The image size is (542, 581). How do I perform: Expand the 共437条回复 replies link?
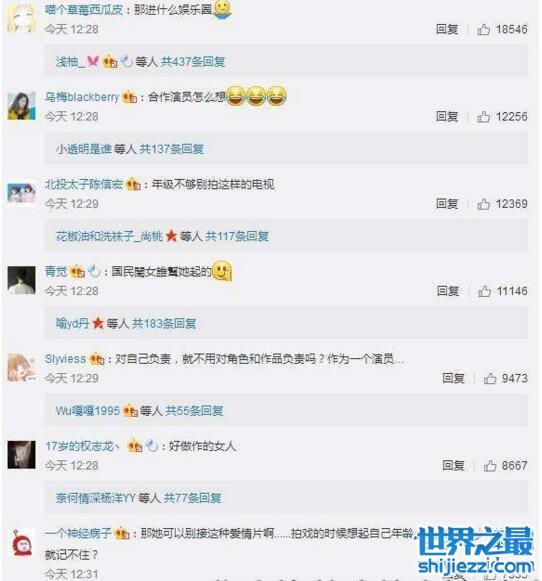pyautogui.click(x=193, y=62)
